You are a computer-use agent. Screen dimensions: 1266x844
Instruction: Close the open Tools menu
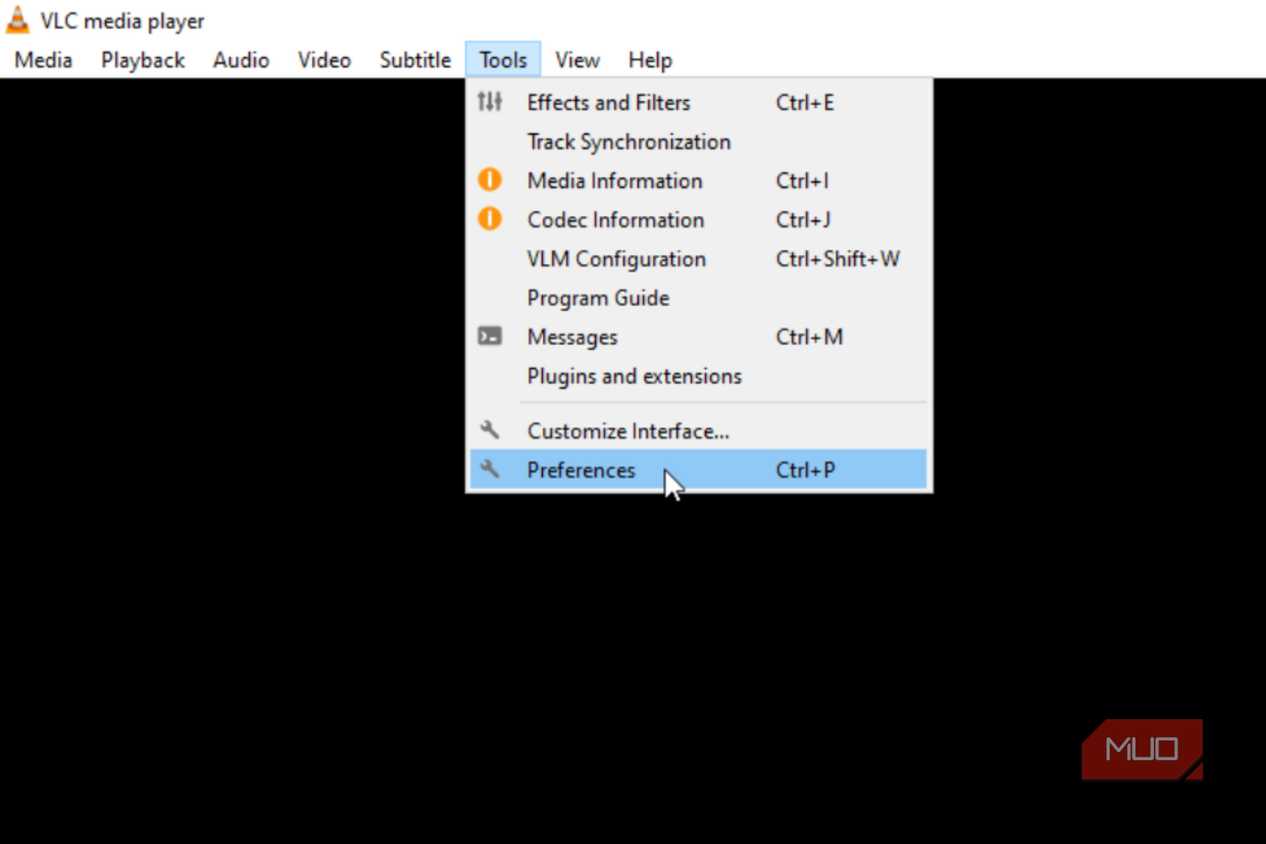503,60
